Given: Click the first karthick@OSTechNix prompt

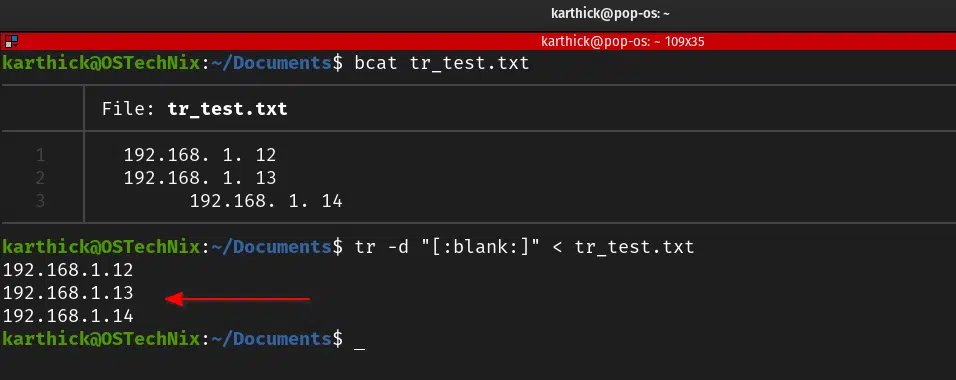Looking at the screenshot, I should click(101, 63).
